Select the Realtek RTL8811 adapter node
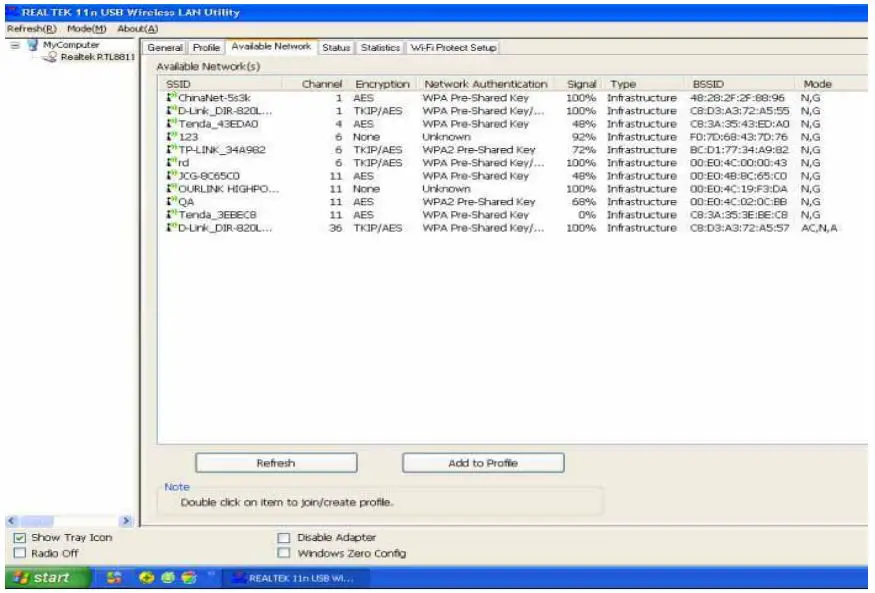 [97, 57]
